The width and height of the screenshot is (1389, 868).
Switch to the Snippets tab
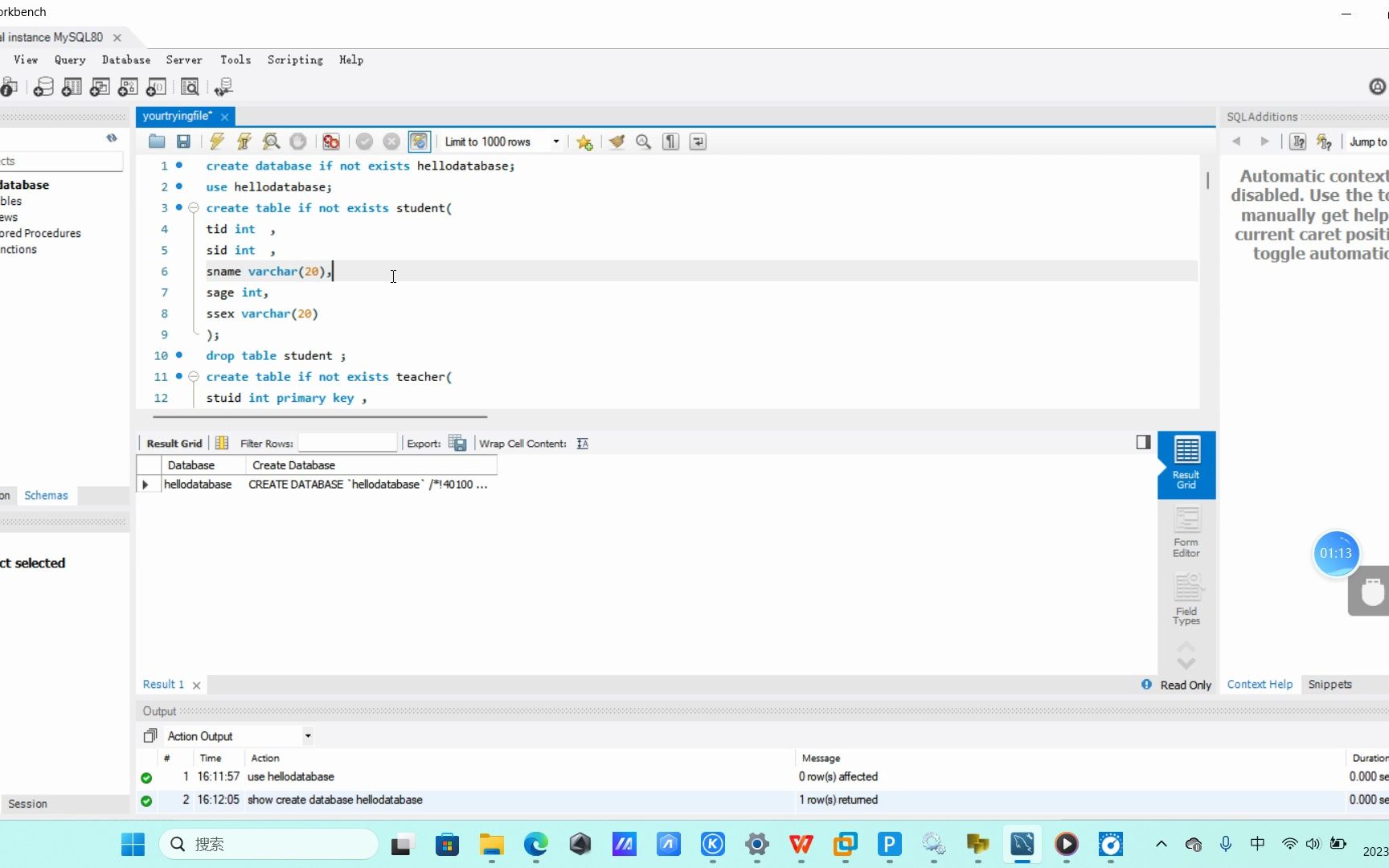1330,685
